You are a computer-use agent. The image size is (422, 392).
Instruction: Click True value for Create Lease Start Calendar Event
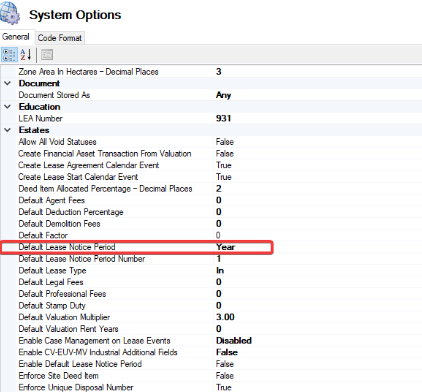[224, 177]
